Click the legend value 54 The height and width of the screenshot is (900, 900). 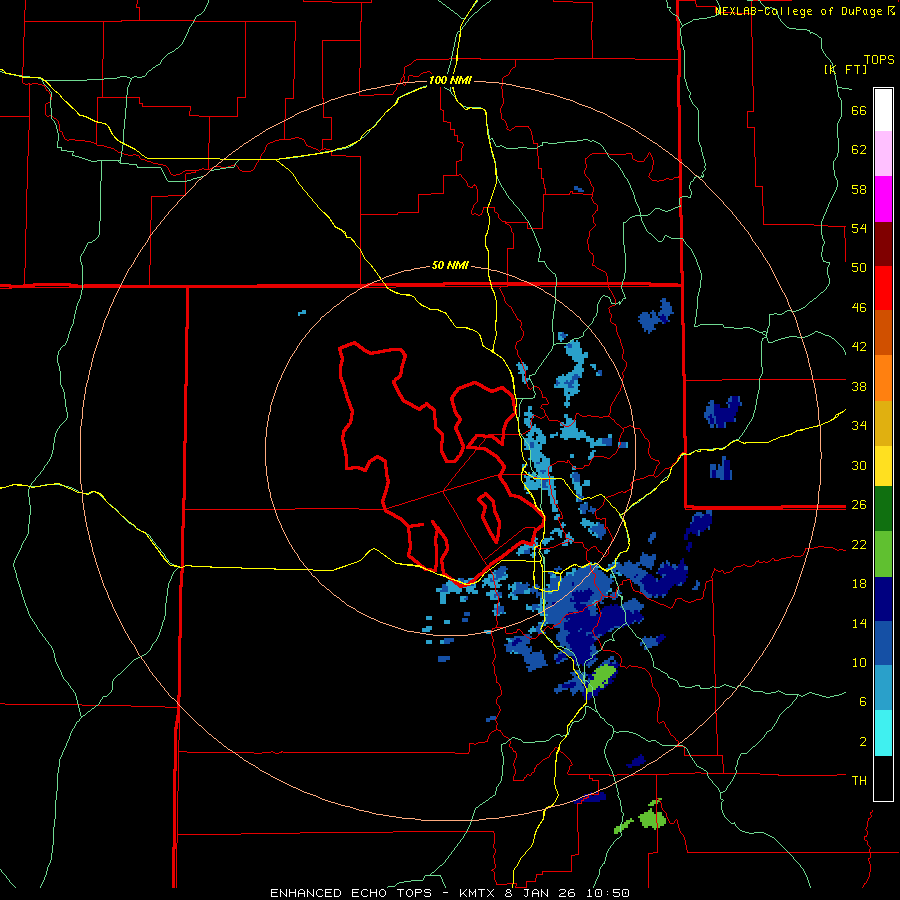(x=859, y=228)
